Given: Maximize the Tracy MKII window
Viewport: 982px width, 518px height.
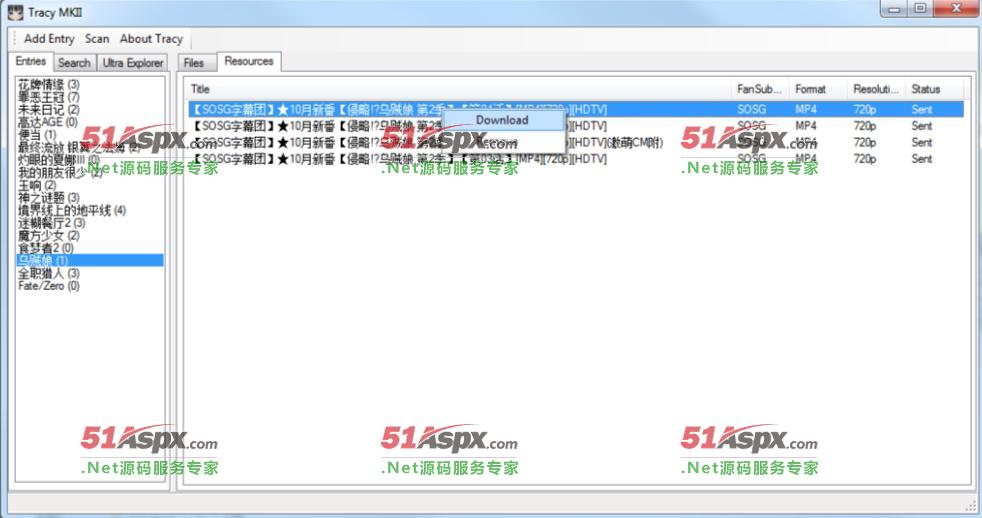Looking at the screenshot, I should coord(920,9).
